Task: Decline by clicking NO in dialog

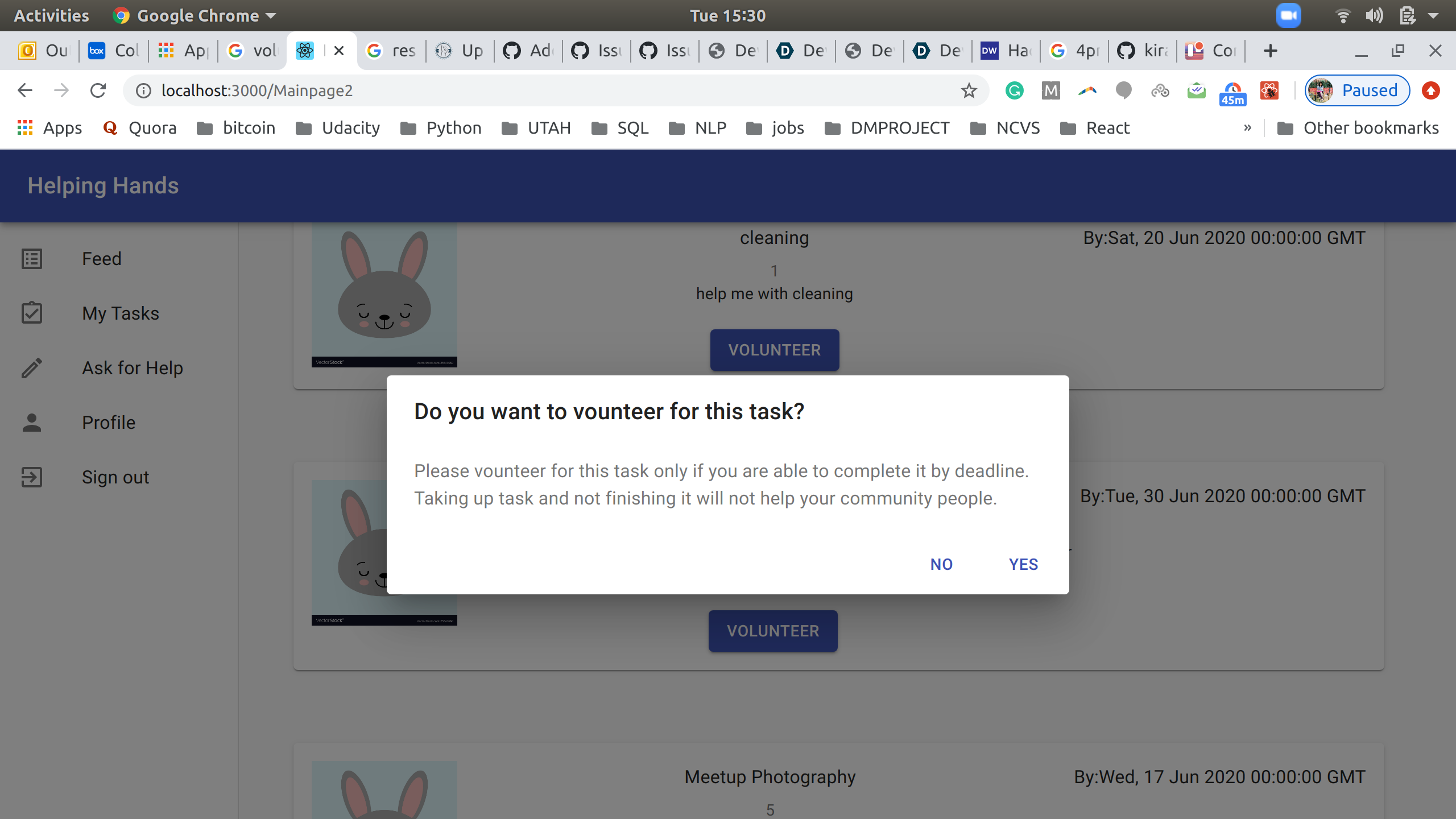Action: [941, 564]
